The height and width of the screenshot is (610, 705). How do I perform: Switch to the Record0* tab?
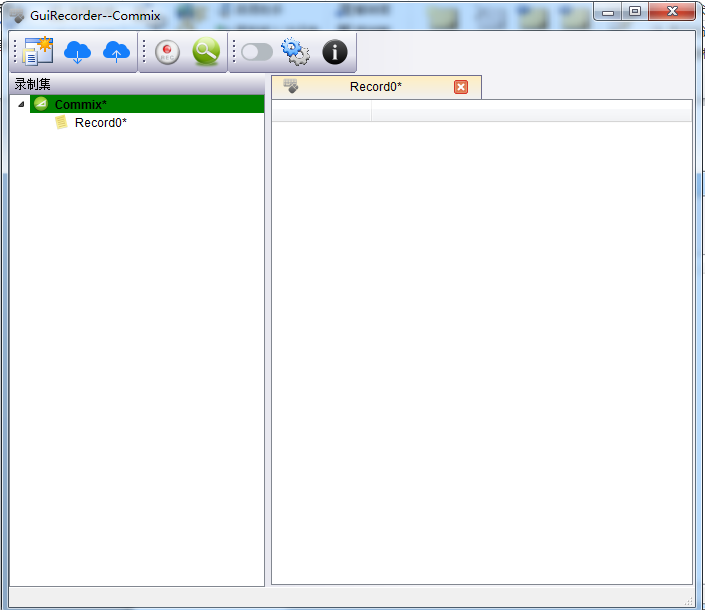click(x=376, y=87)
